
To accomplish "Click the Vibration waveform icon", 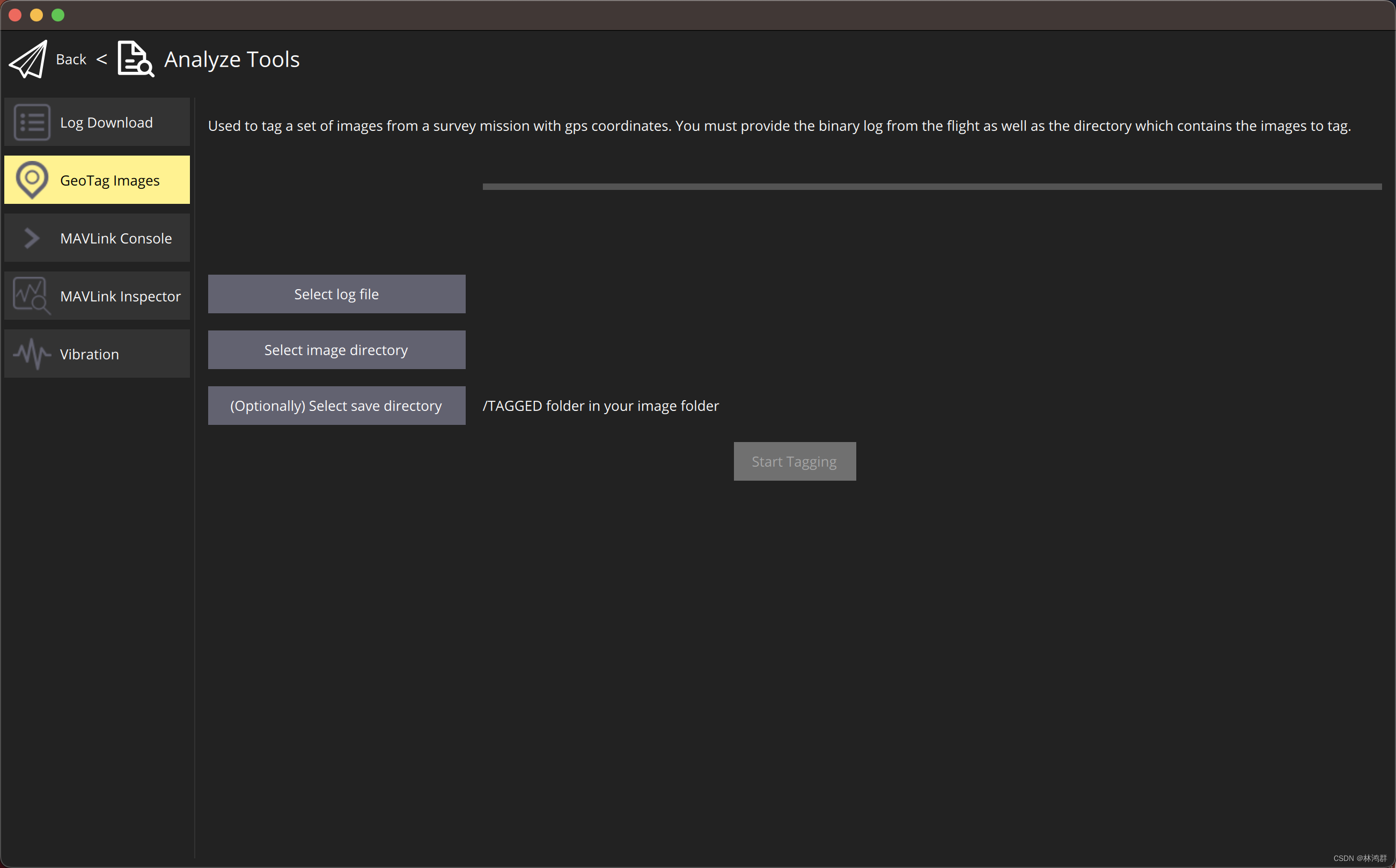I will (32, 354).
